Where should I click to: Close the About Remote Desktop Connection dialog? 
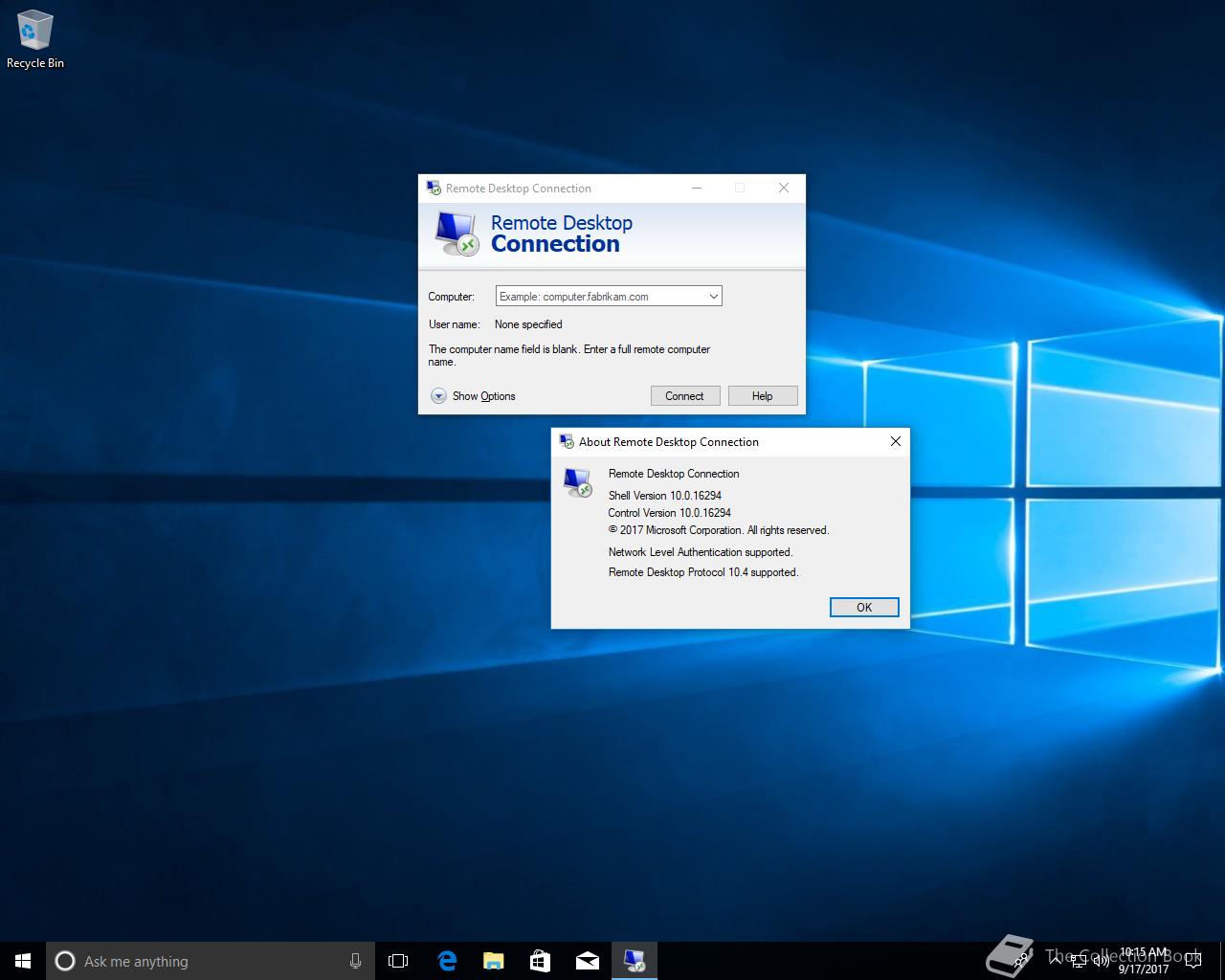tap(896, 441)
